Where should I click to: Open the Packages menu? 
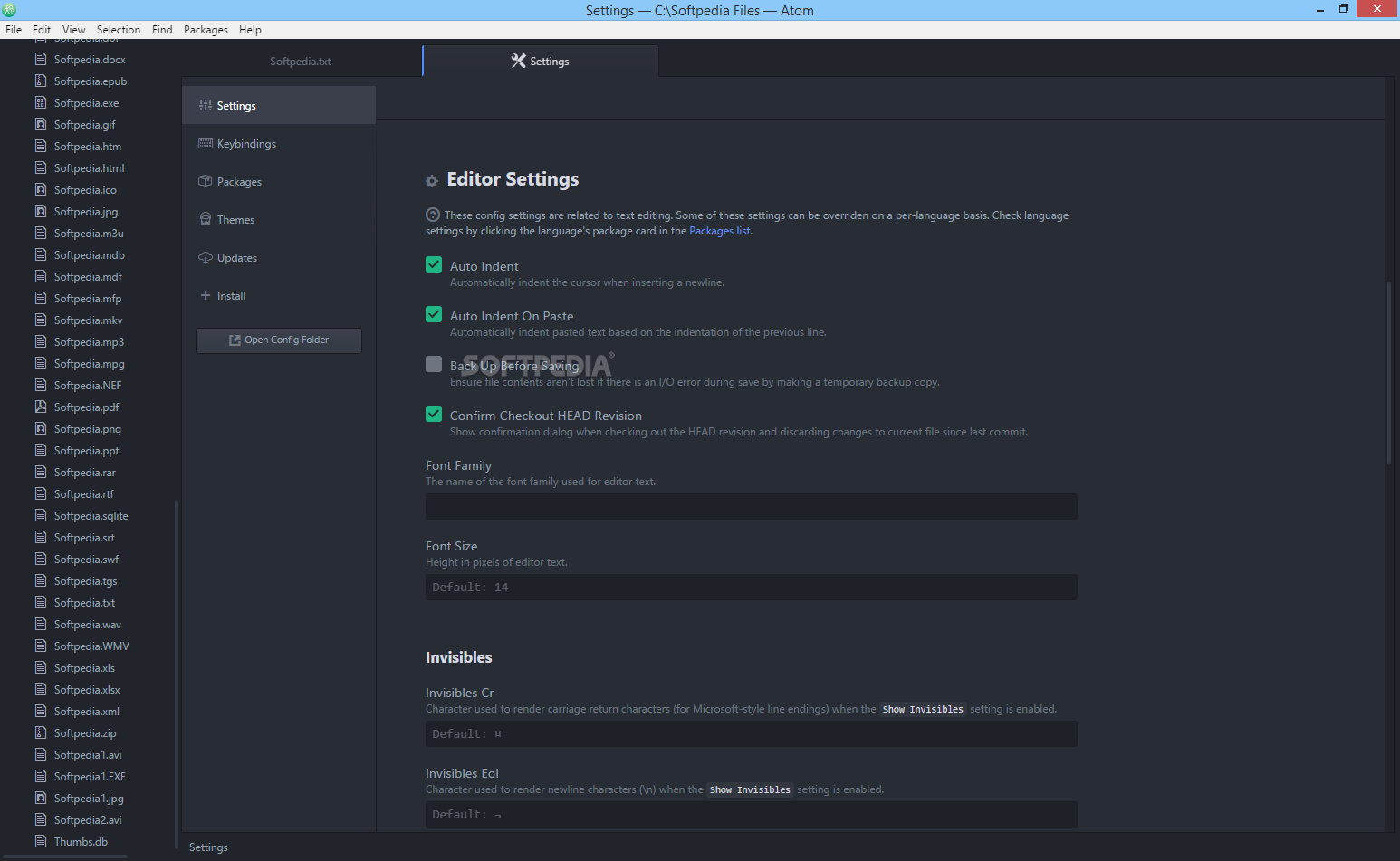coord(206,30)
